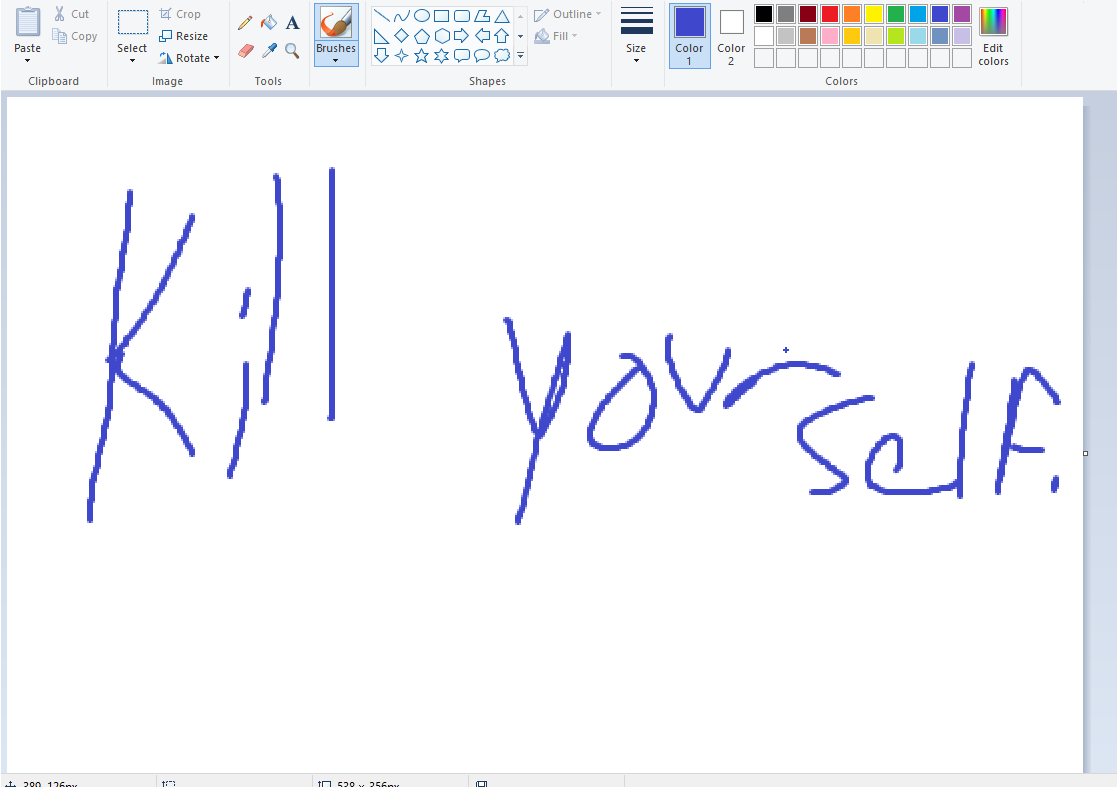Open the Brushes type dropdown arrow
Screen dimensions: 1117x787
click(x=336, y=61)
